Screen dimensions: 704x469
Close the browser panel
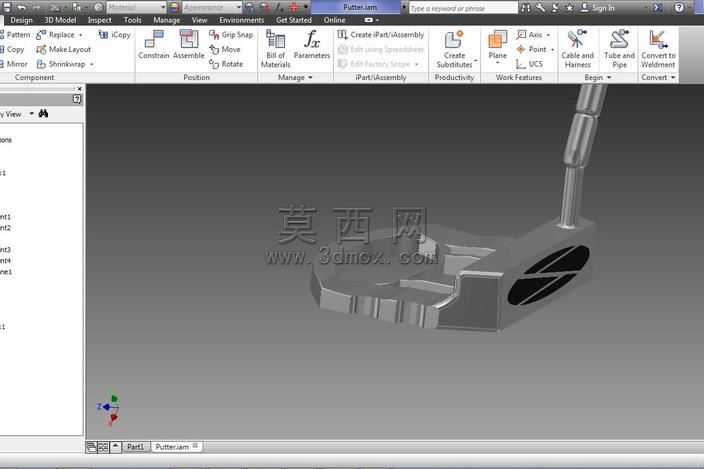[79, 88]
